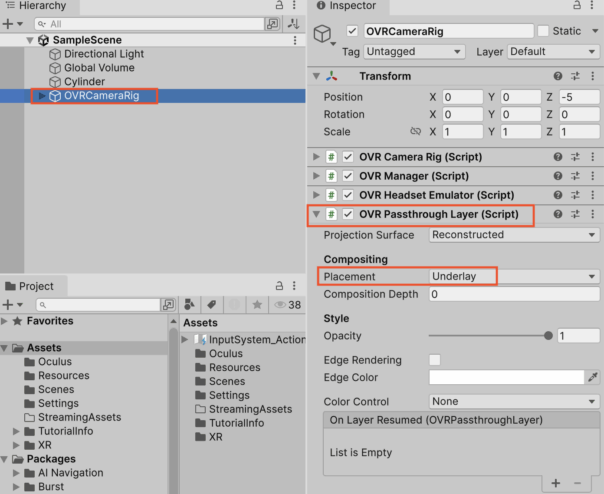
Task: Open Transform component help icon
Action: pyautogui.click(x=558, y=77)
